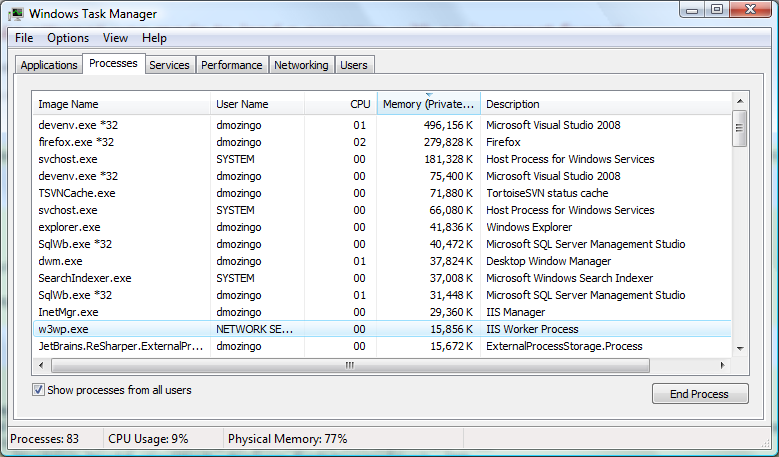Select the InetMgr.exe process
The image size is (779, 457).
point(382,312)
